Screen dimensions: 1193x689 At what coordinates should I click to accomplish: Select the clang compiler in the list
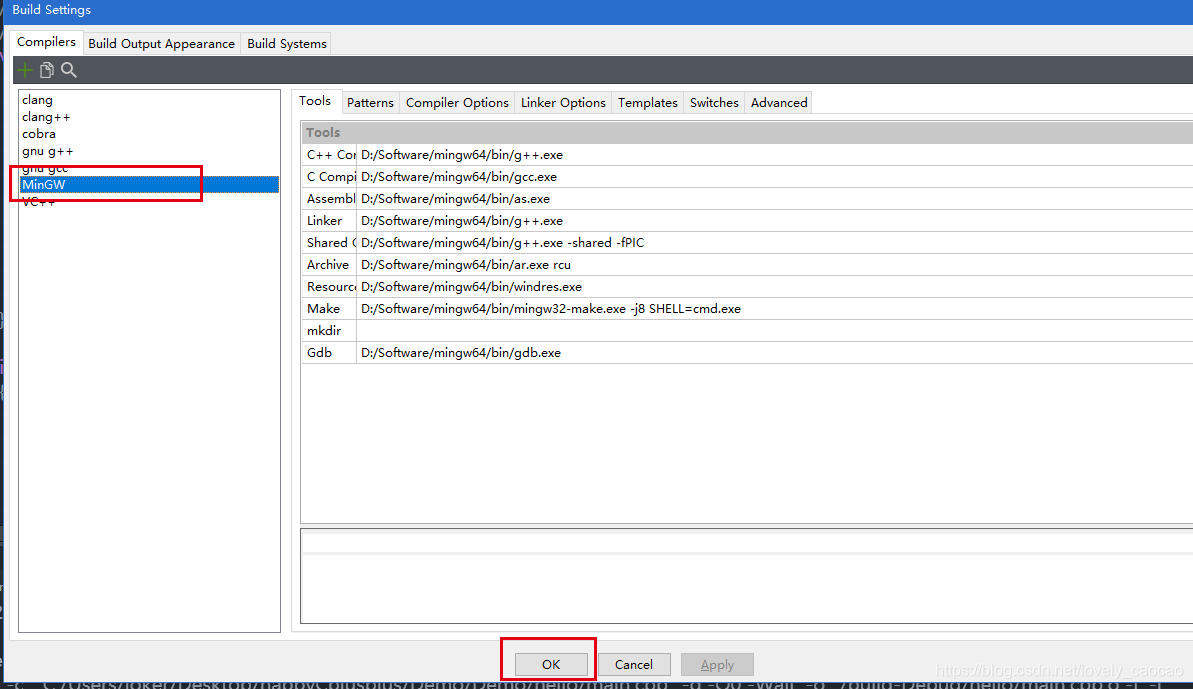pos(37,99)
